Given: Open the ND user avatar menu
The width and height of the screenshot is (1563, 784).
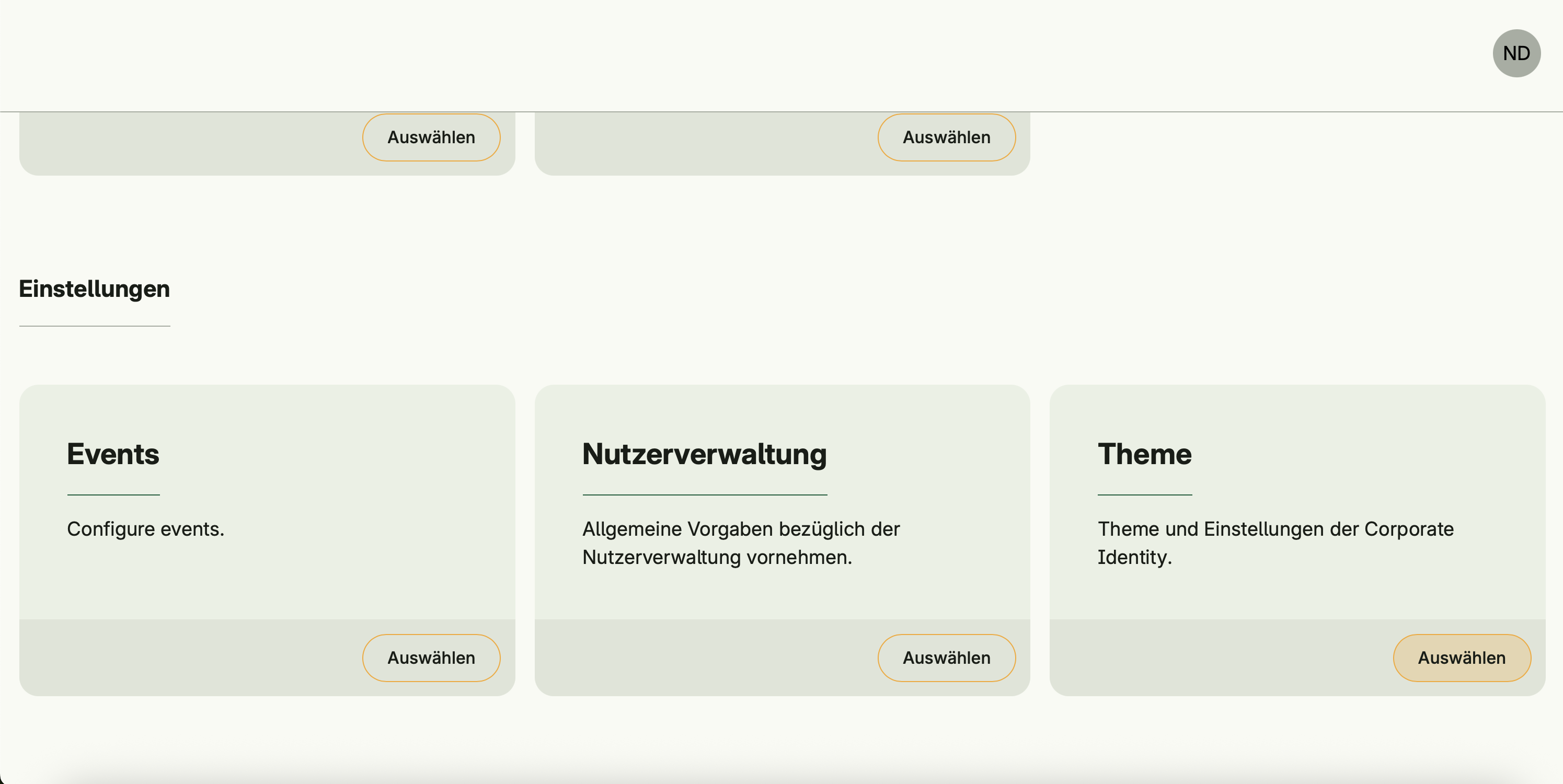Looking at the screenshot, I should [1515, 53].
